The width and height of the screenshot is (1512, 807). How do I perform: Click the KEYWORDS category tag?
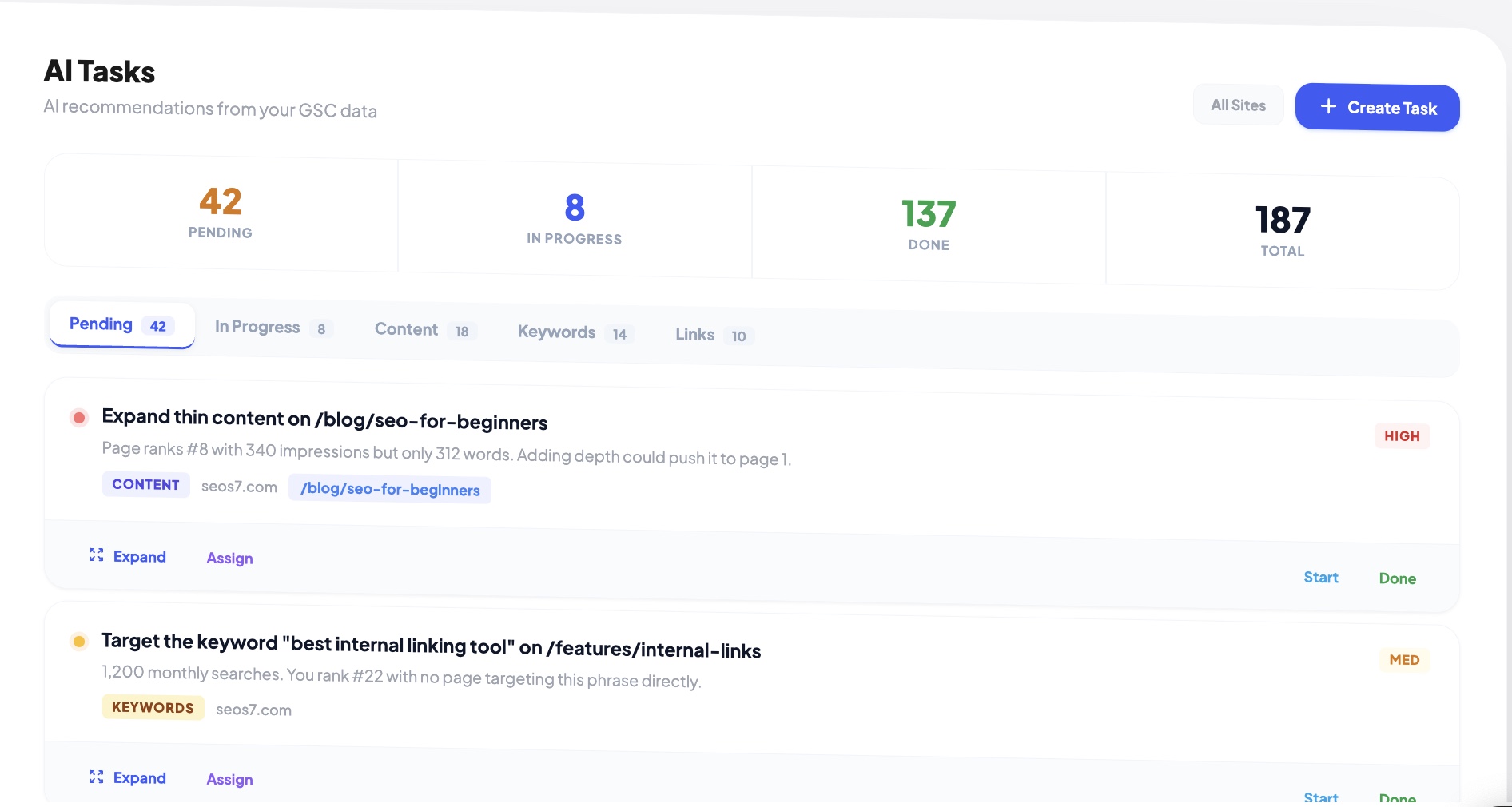coord(153,706)
